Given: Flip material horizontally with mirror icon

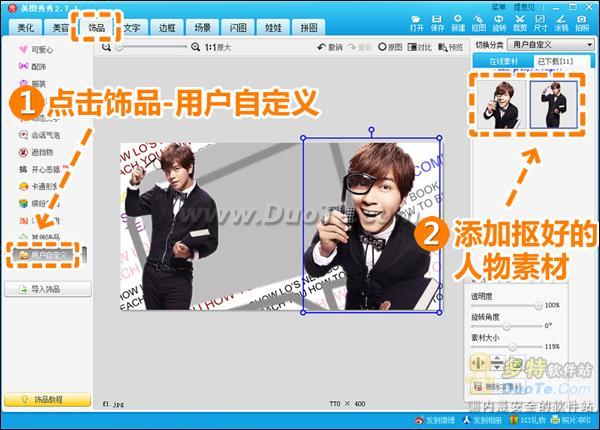Looking at the screenshot, I should coord(478,363).
